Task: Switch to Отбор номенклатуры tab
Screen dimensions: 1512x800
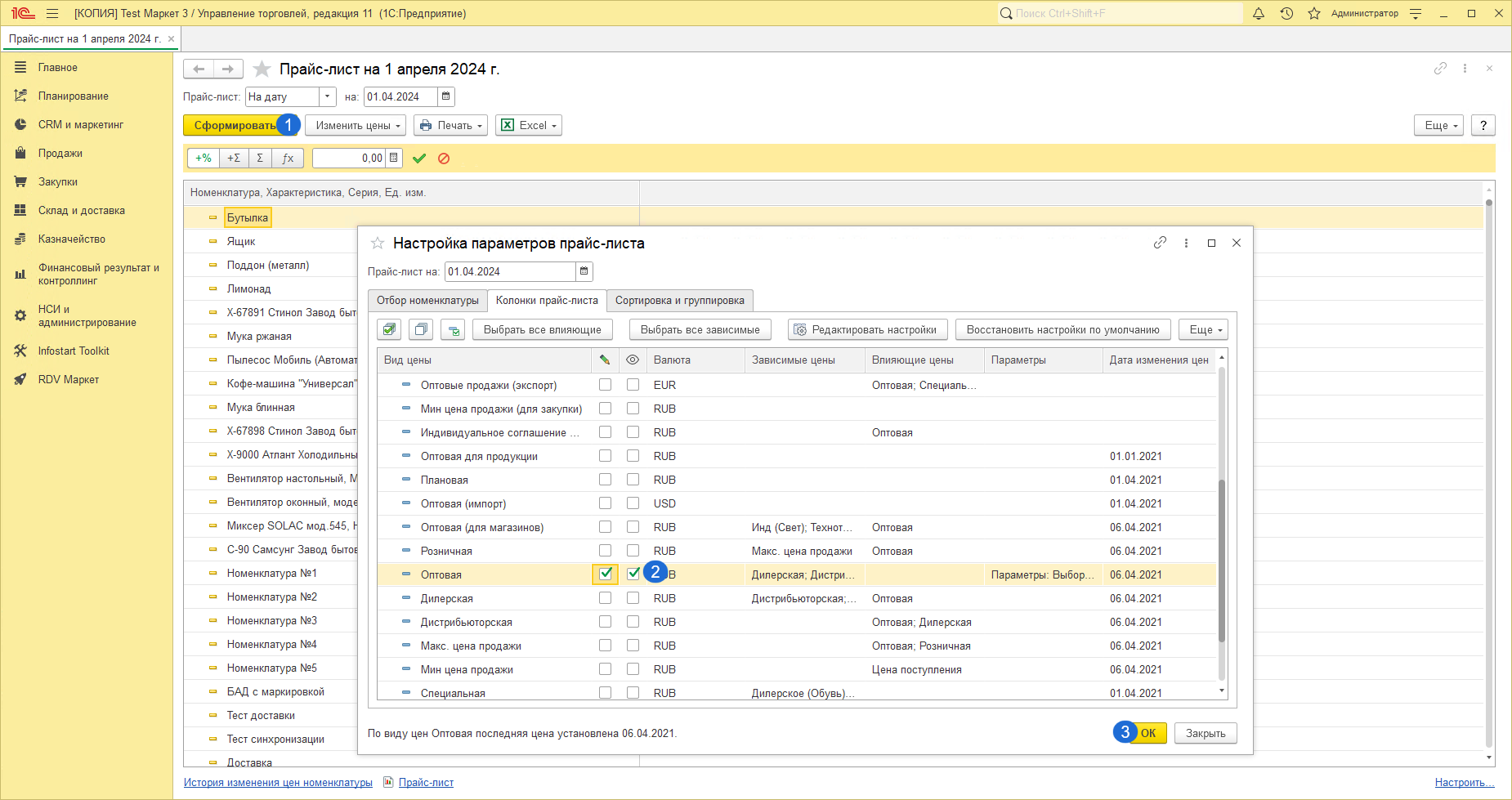Action: click(x=427, y=301)
